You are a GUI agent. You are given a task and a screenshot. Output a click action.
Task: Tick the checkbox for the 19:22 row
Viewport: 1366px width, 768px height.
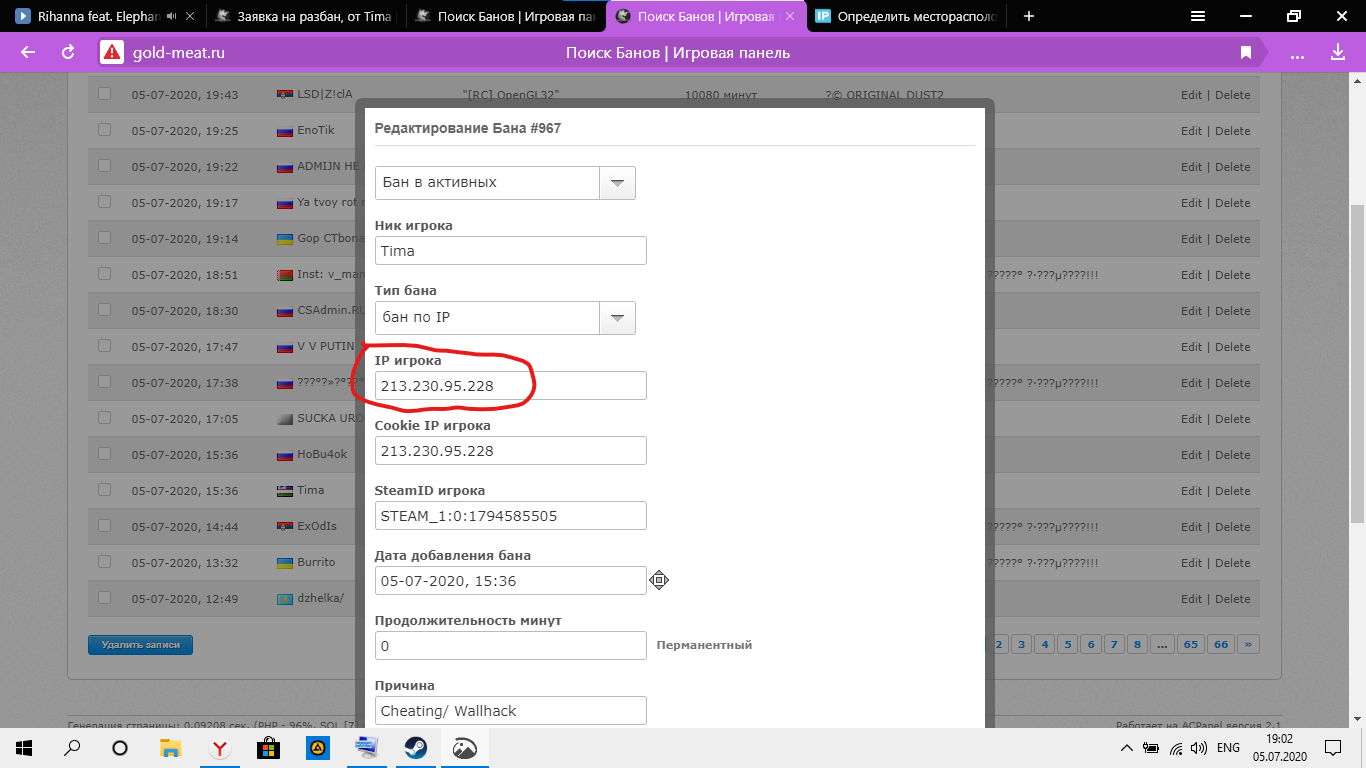pyautogui.click(x=104, y=166)
